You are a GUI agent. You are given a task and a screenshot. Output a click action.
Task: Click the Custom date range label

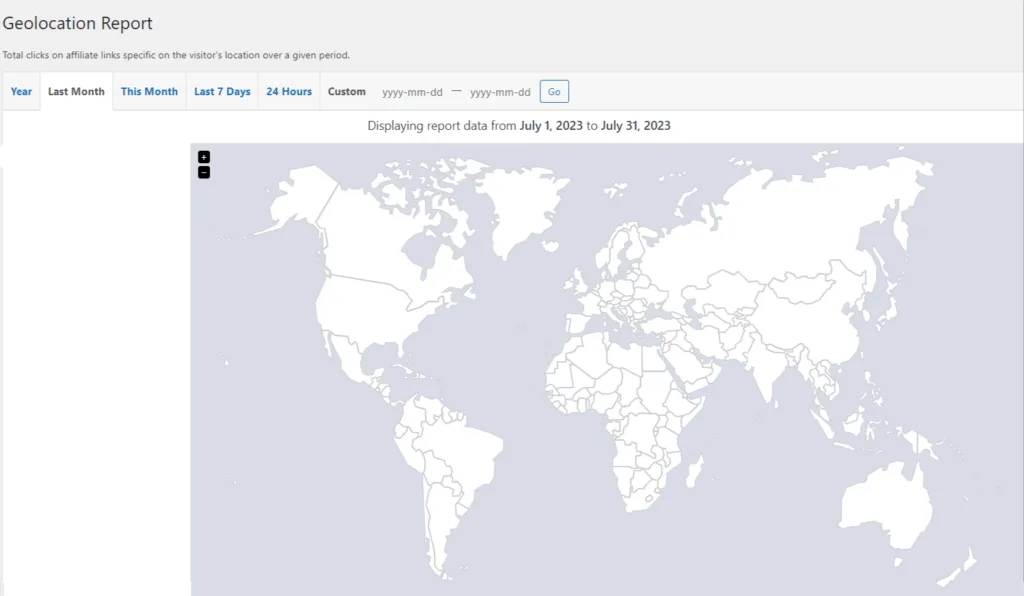point(347,91)
